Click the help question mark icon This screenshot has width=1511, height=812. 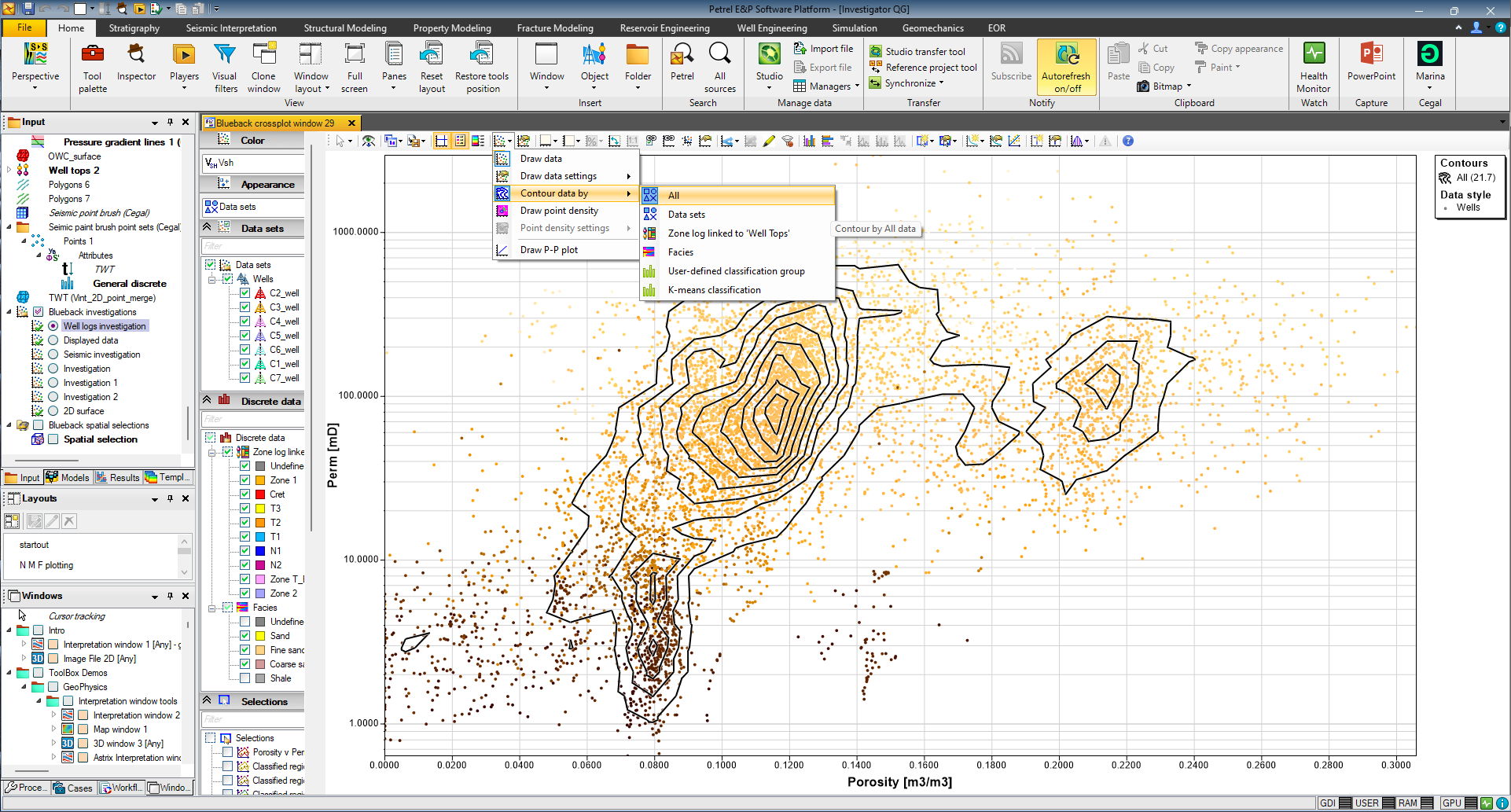tap(1128, 141)
